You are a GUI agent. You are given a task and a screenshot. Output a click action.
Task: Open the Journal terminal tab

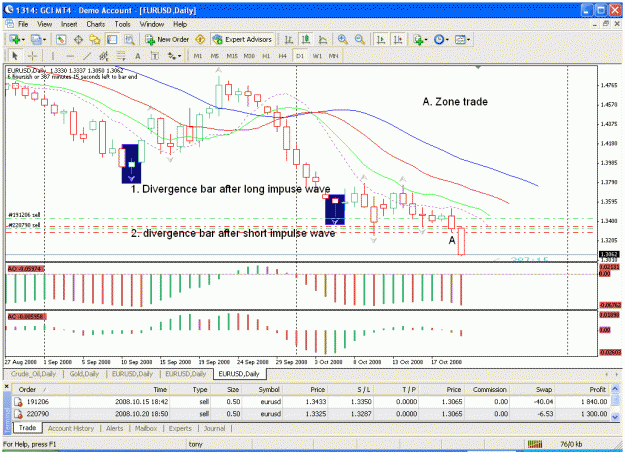[214, 428]
